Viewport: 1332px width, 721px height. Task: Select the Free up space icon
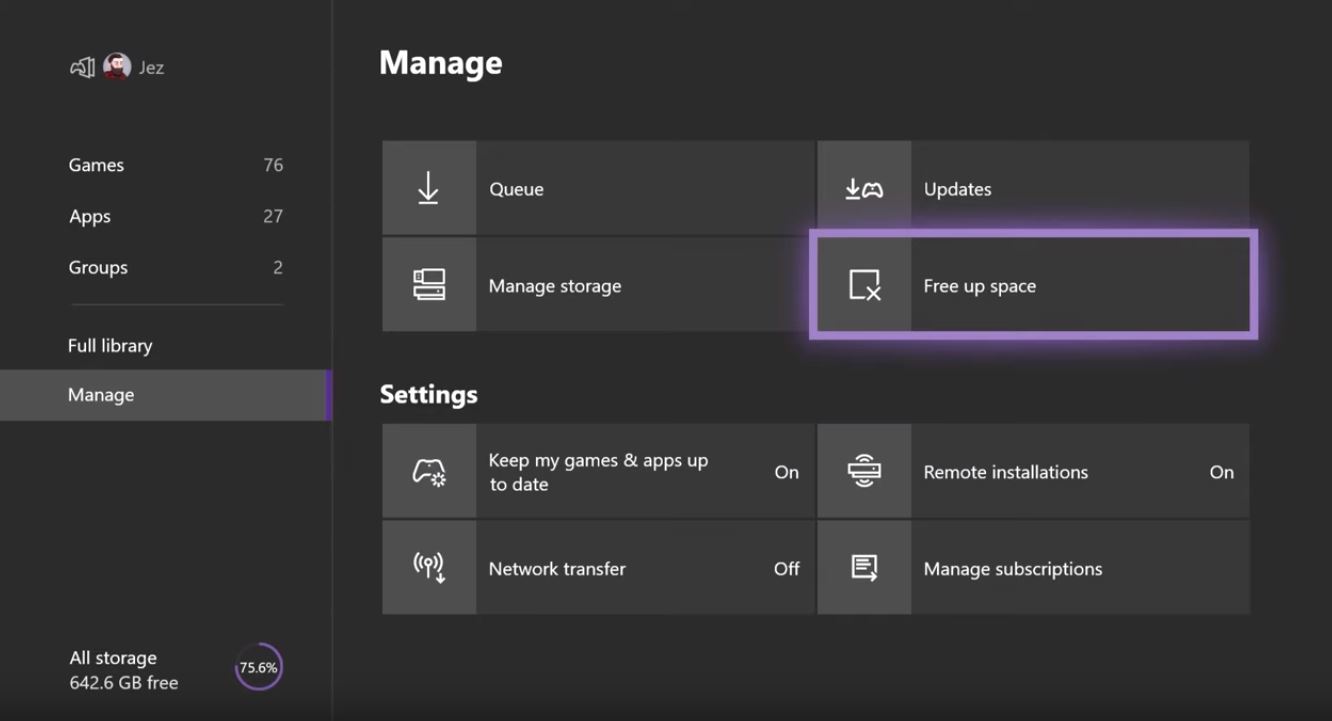pos(863,284)
